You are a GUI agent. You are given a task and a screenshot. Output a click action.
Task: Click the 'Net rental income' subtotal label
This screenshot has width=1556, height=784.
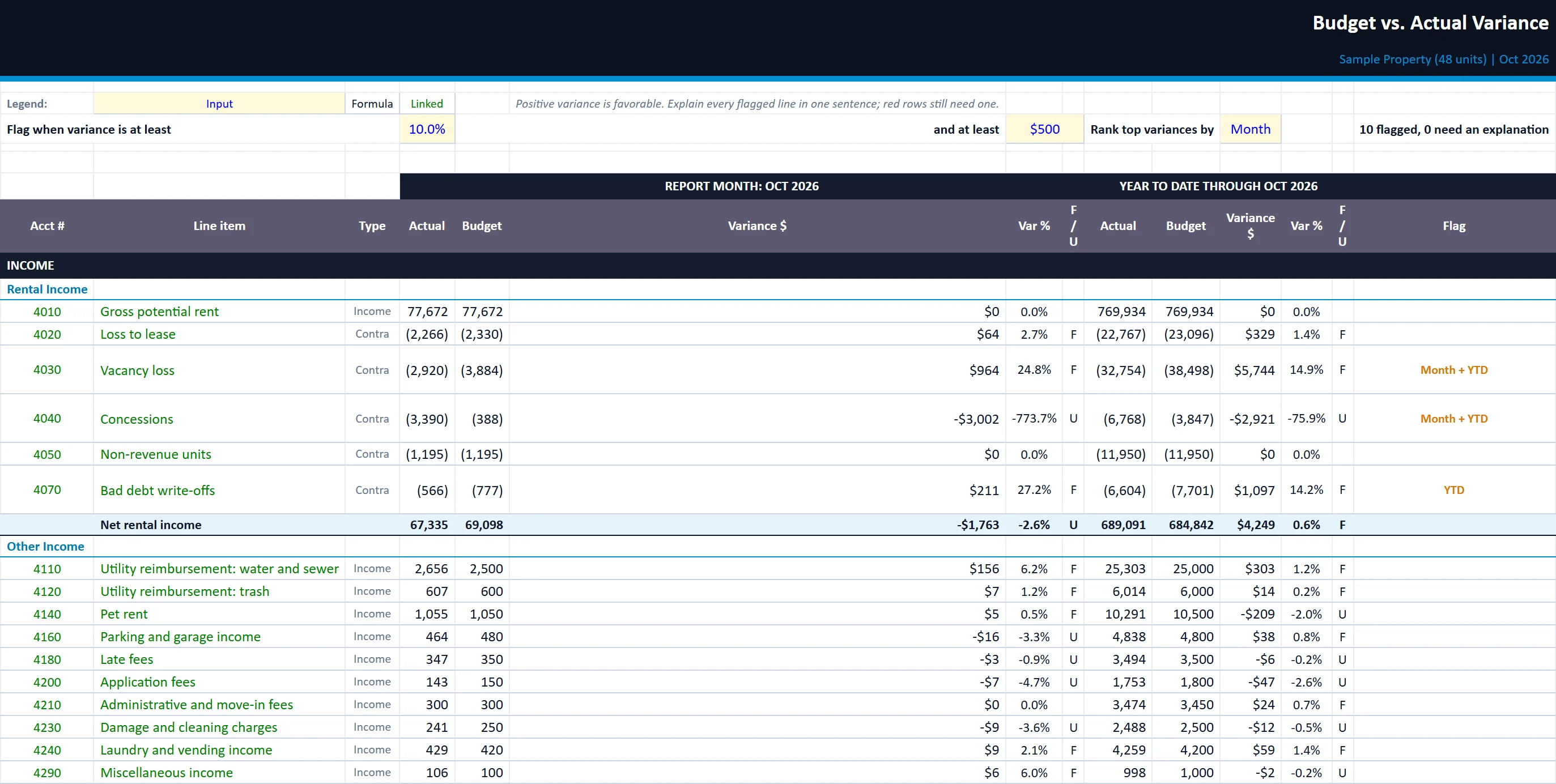point(151,525)
